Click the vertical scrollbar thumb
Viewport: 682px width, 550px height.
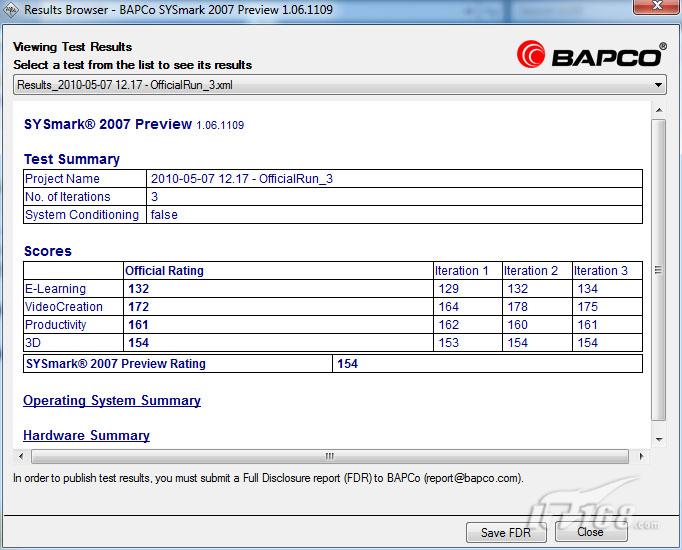[659, 270]
